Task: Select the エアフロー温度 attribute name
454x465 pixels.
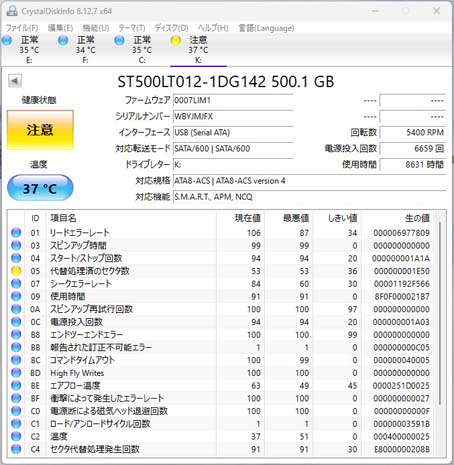Action: click(x=75, y=385)
